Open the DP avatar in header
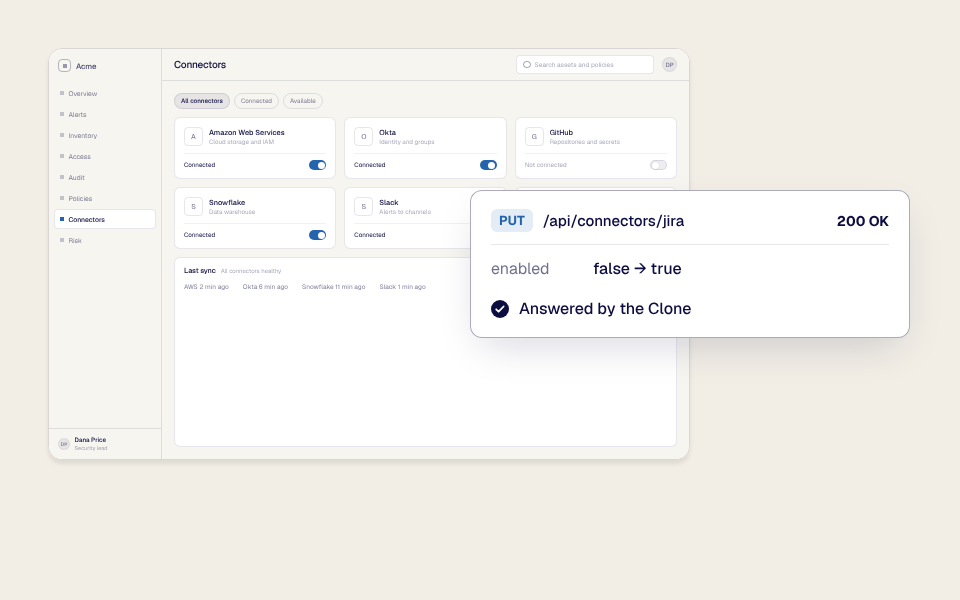The height and width of the screenshot is (600, 960). pos(669,65)
